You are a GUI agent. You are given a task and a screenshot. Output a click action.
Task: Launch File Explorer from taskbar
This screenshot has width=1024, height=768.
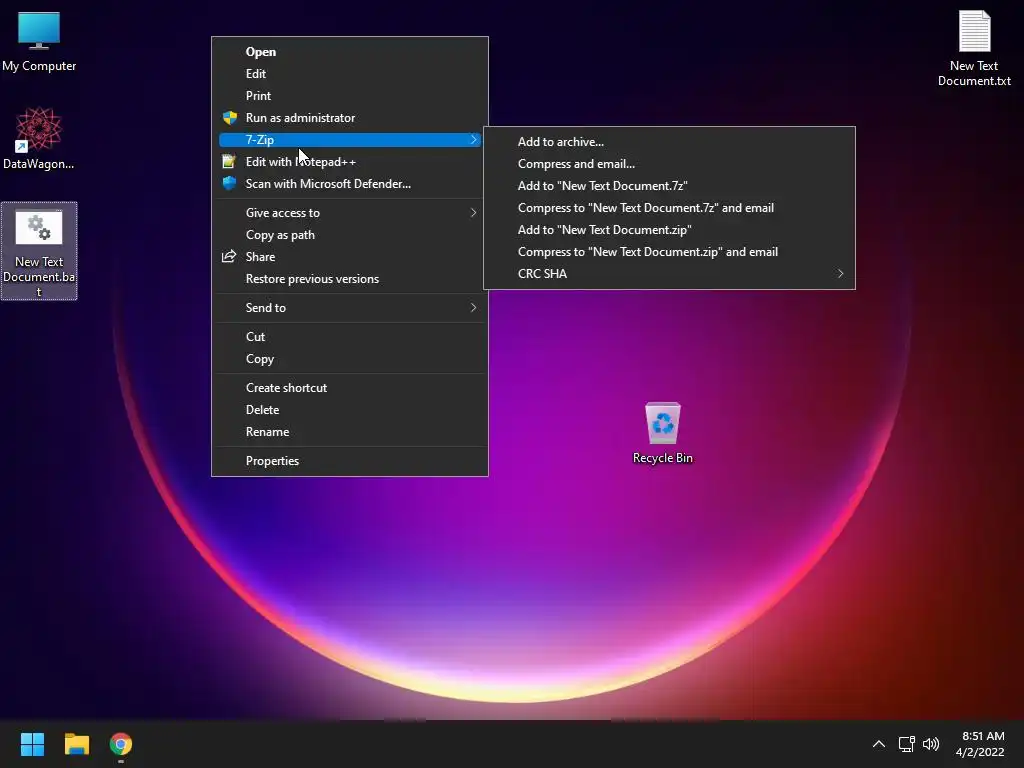(76, 744)
